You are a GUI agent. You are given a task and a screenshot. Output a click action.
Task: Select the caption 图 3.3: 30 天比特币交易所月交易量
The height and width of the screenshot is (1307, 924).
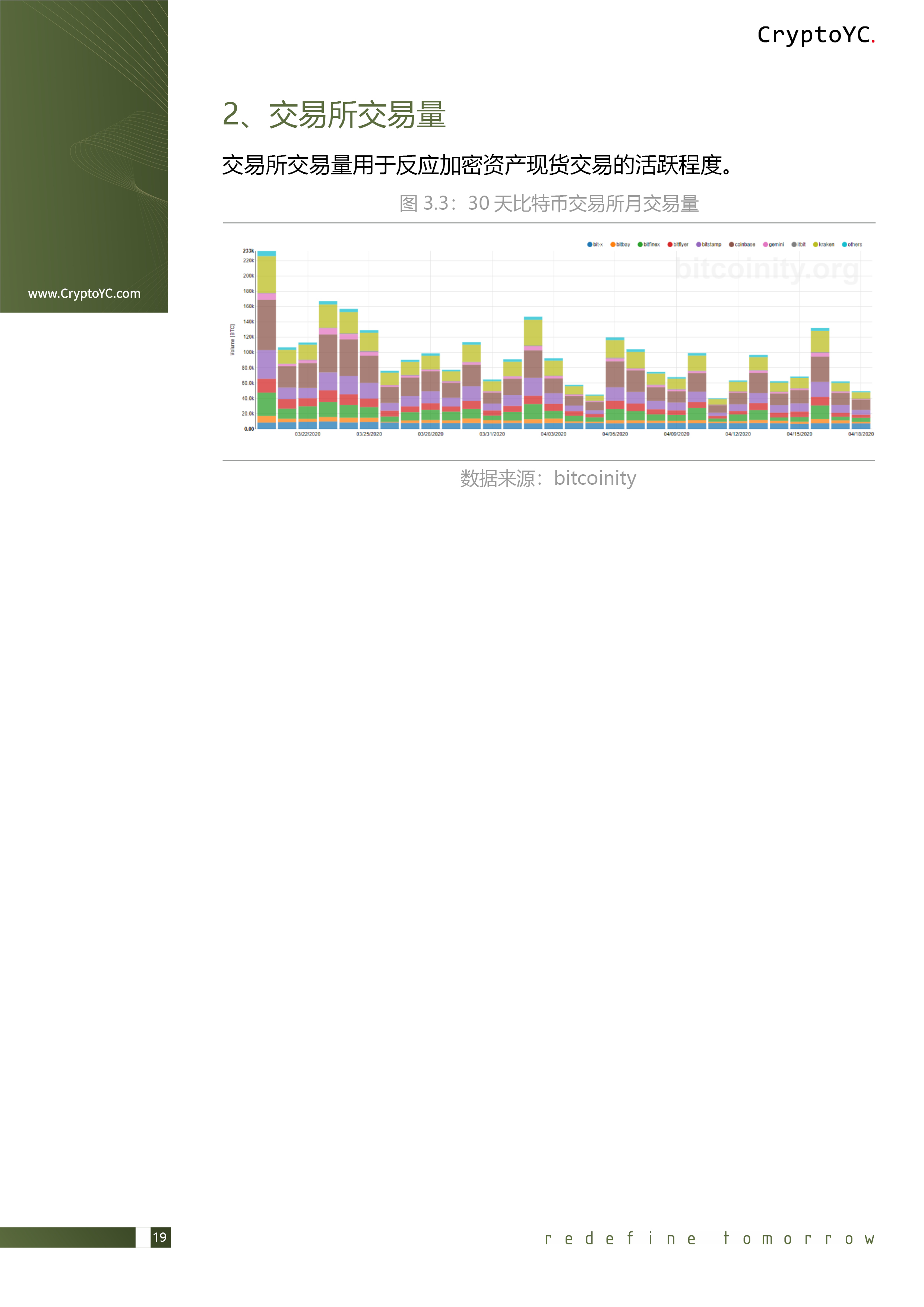tap(549, 203)
